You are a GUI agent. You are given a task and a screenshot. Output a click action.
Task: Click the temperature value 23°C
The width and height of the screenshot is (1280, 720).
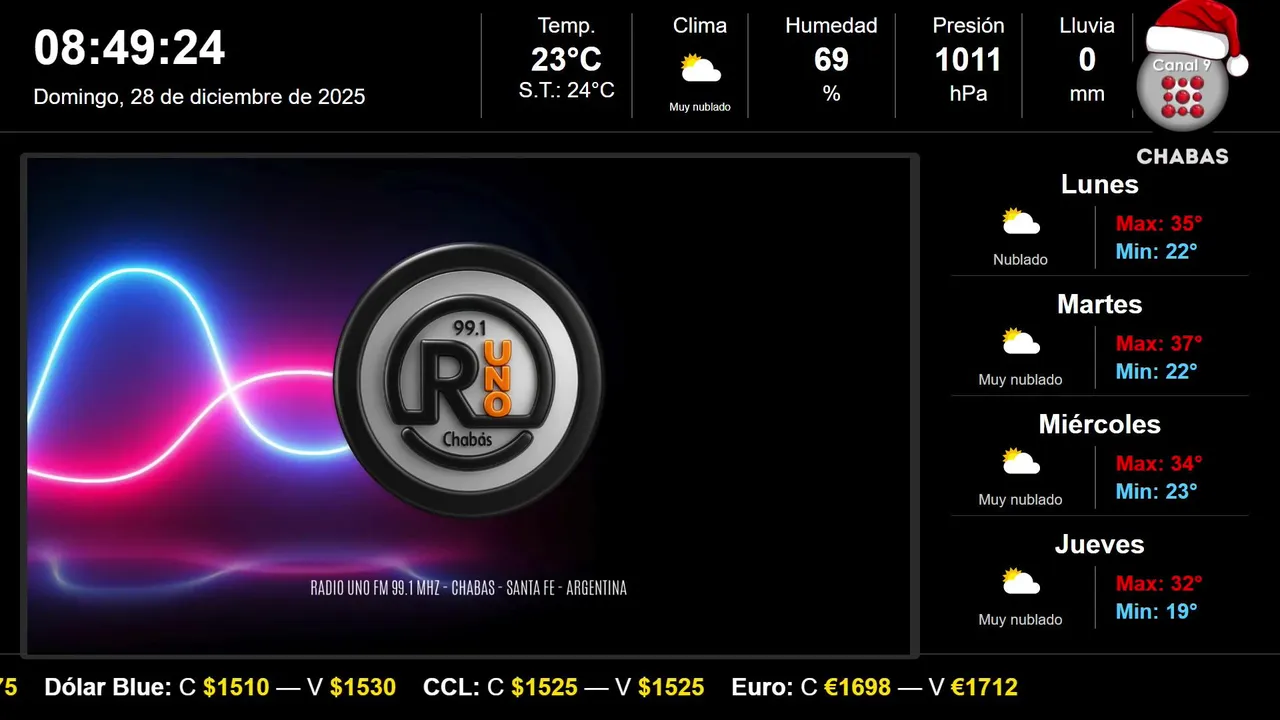tap(566, 60)
